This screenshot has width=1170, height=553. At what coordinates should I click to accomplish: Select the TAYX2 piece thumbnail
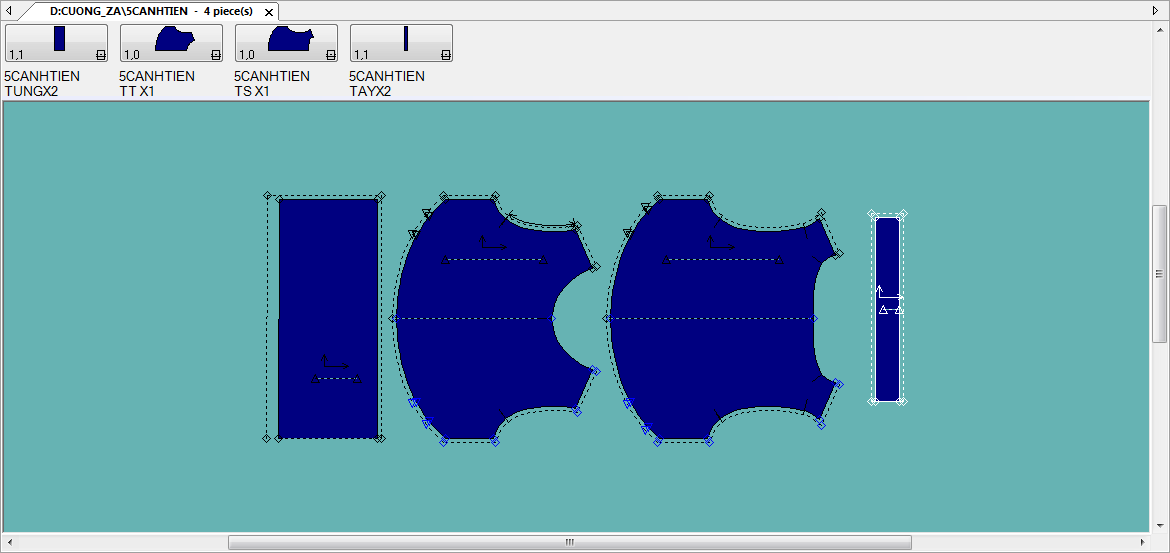tap(401, 42)
